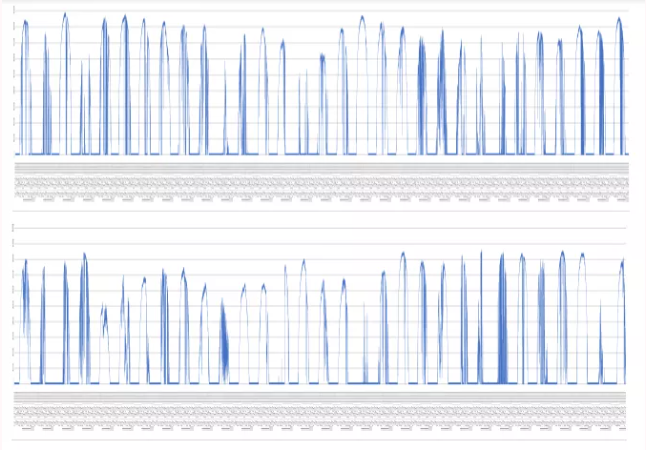Click the flat baseline of the bottom chart
The width and height of the screenshot is (646, 450).
[300, 383]
